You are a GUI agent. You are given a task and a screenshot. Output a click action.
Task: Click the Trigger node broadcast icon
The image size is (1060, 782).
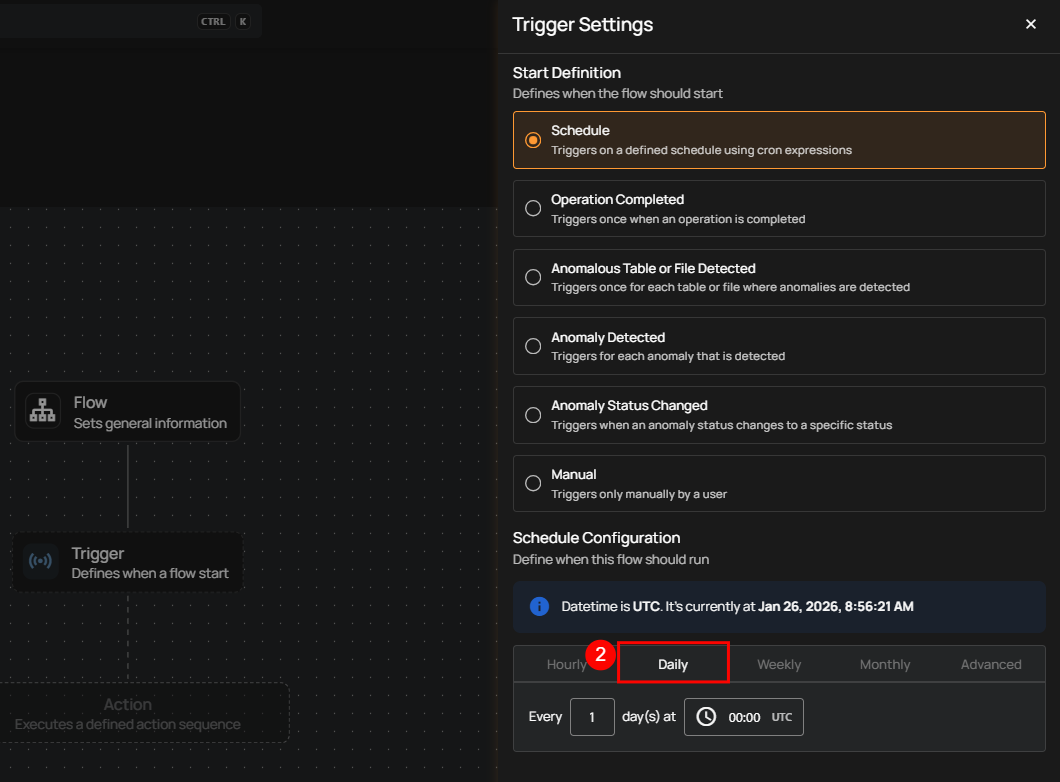(41, 562)
